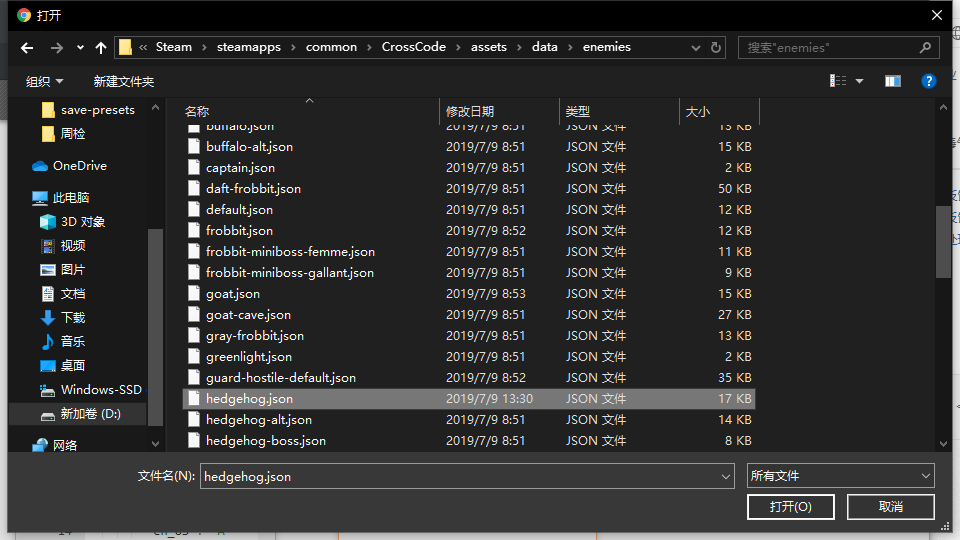Image resolution: width=960 pixels, height=540 pixels.
Task: Select buffalo-alt.json file
Action: point(469,147)
